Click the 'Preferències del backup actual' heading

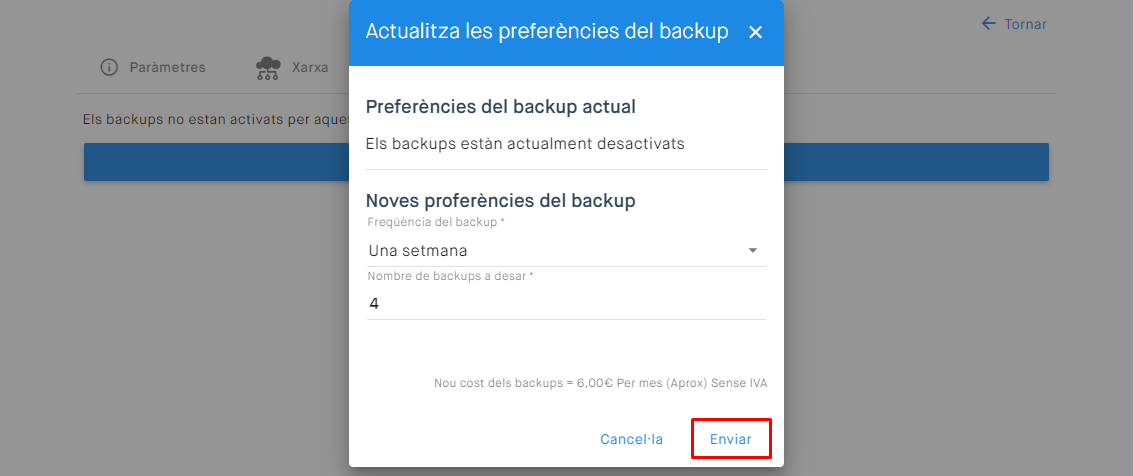point(501,106)
